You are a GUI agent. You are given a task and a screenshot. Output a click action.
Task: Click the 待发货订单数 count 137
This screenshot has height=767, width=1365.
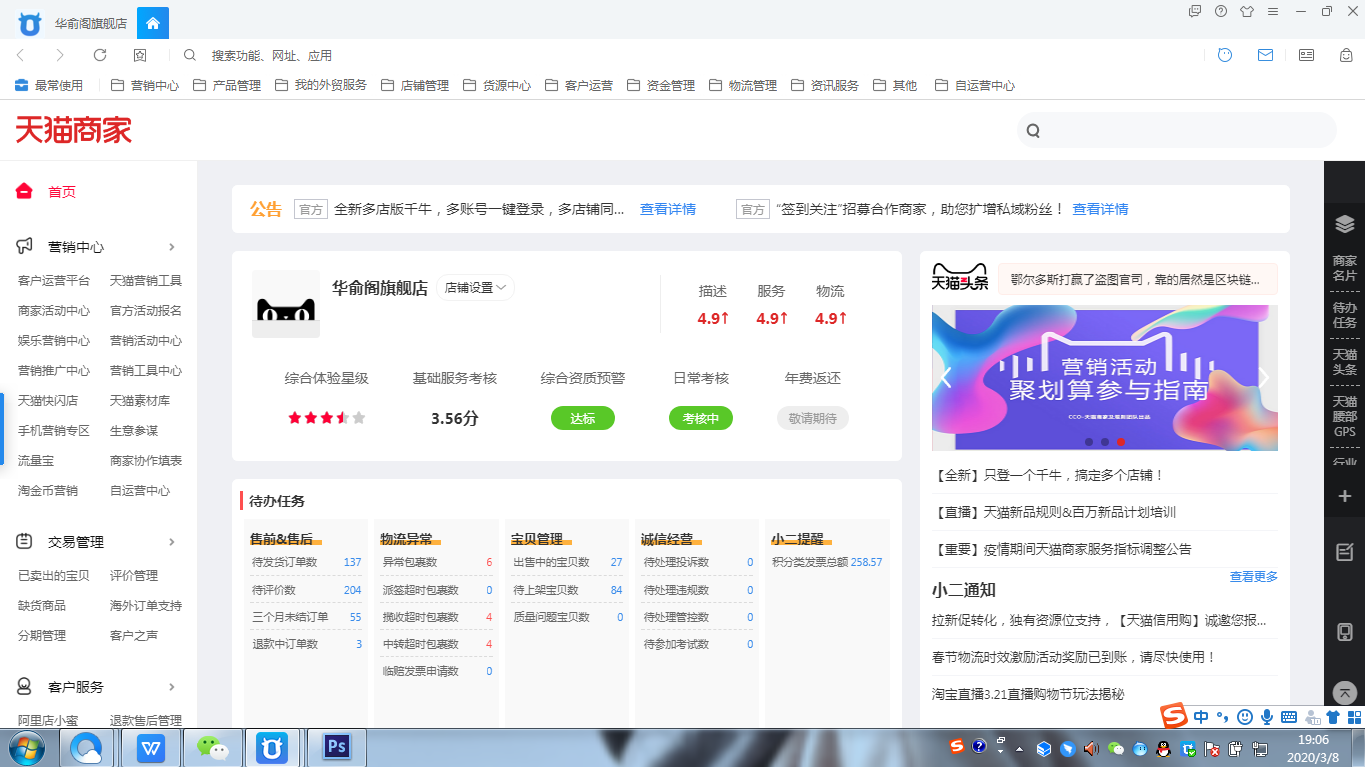[352, 562]
